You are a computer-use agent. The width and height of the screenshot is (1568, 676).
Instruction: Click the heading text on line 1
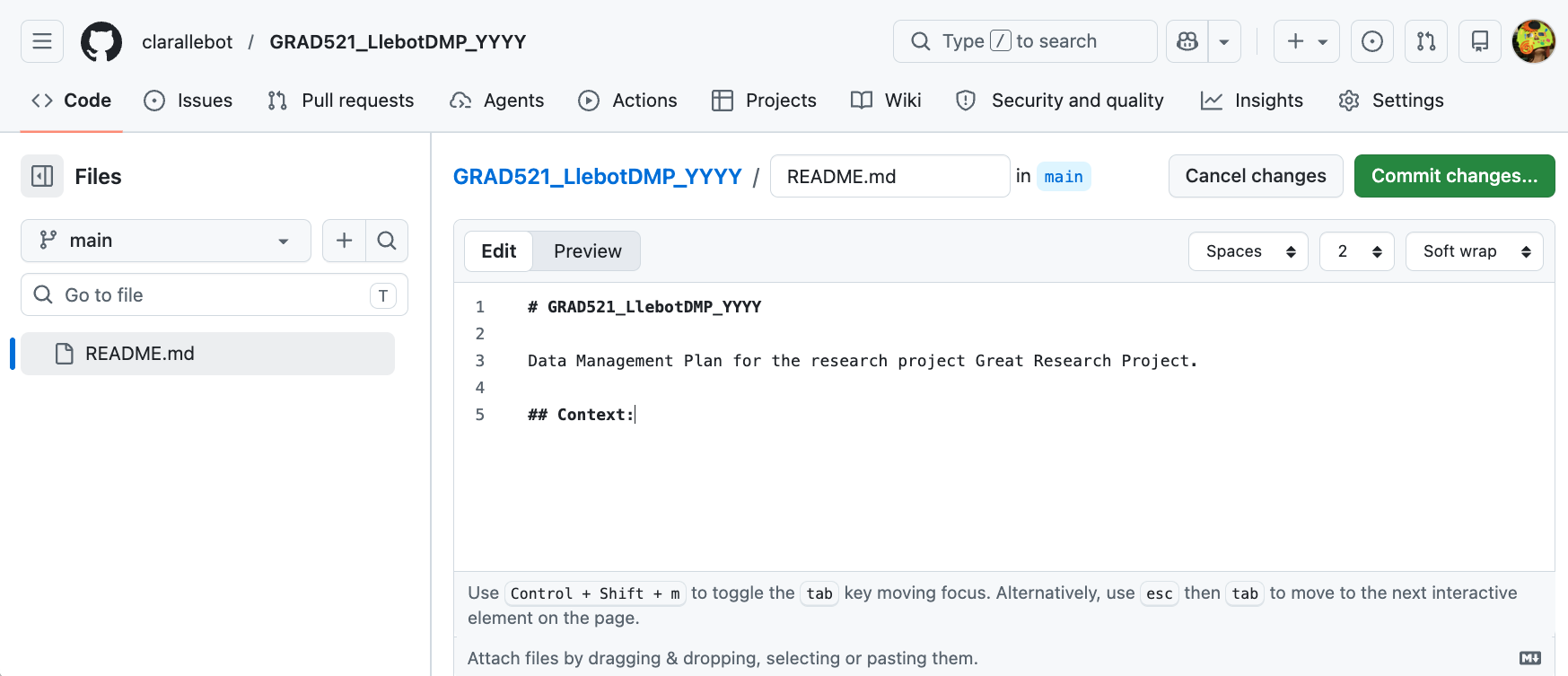coord(644,307)
